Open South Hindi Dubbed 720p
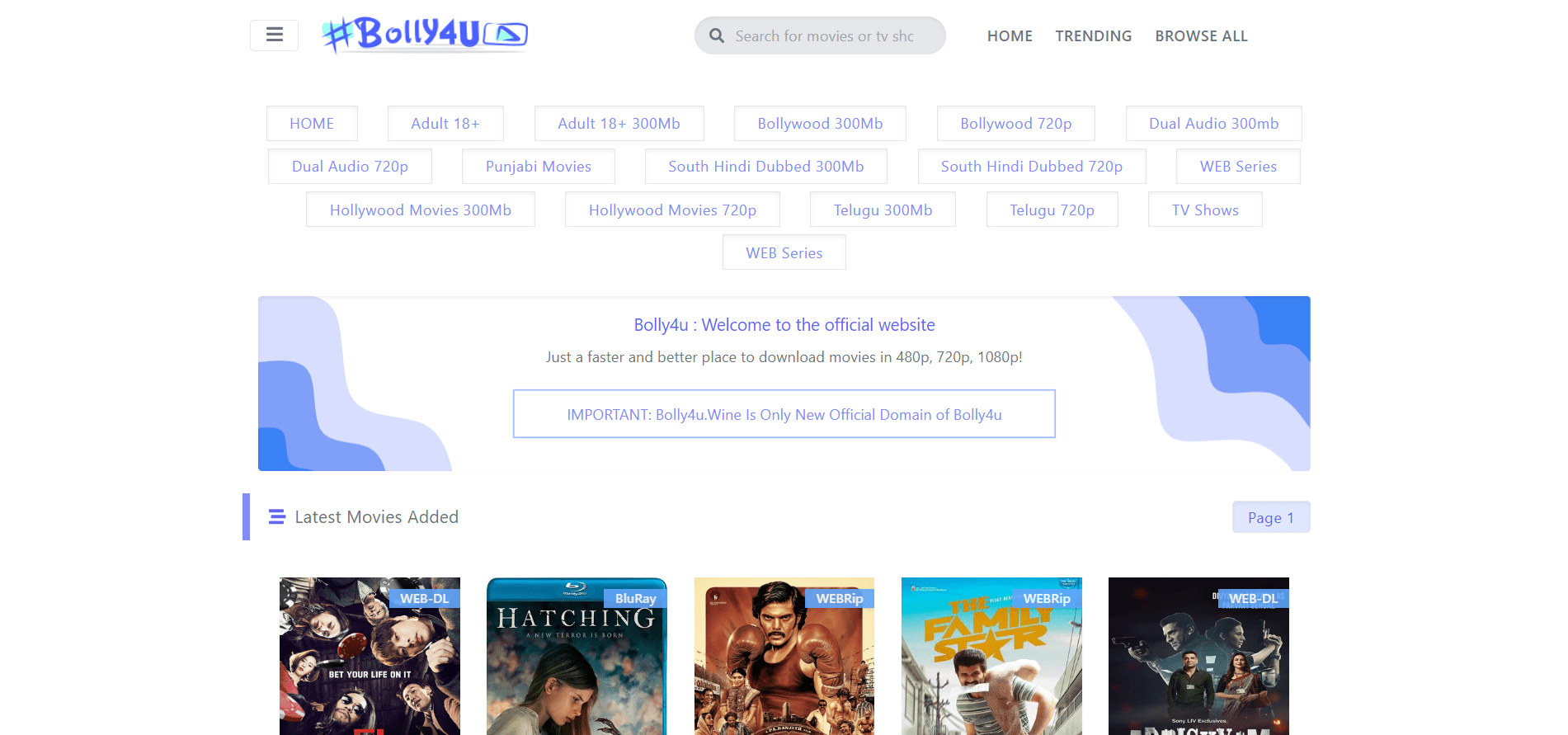The width and height of the screenshot is (1568, 735). coord(1031,166)
